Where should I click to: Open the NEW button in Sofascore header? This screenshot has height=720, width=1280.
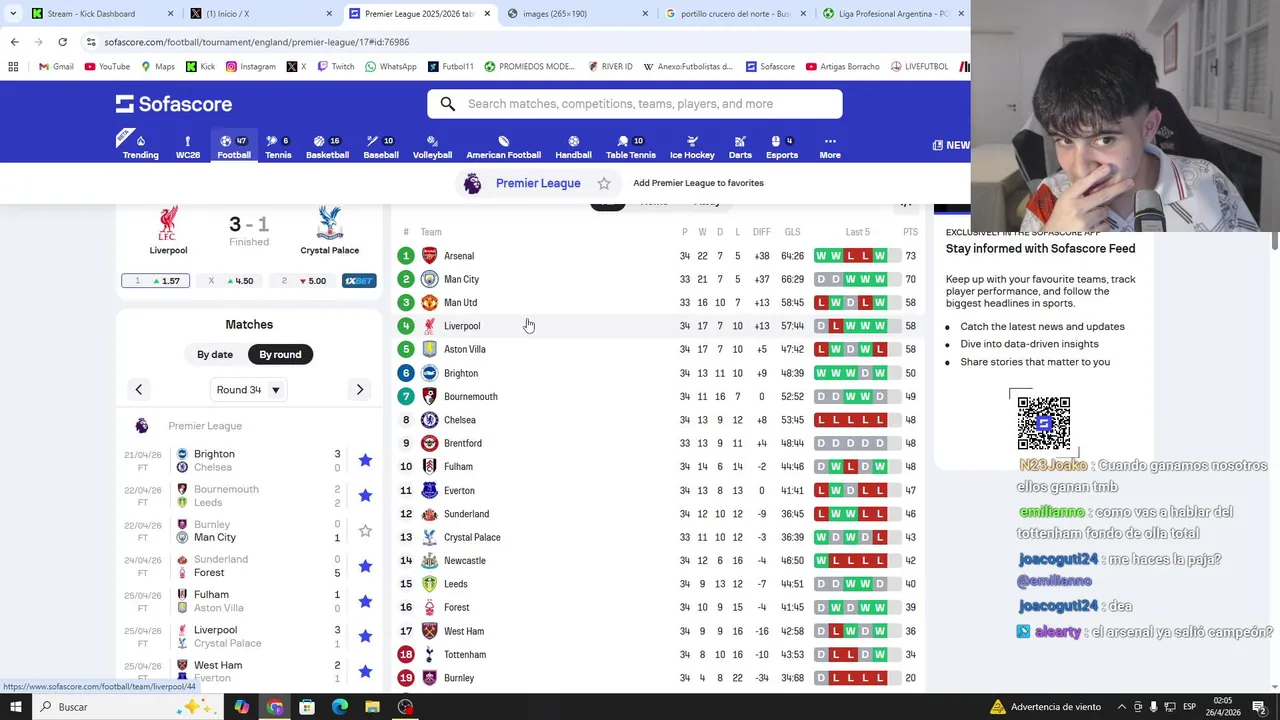click(951, 145)
